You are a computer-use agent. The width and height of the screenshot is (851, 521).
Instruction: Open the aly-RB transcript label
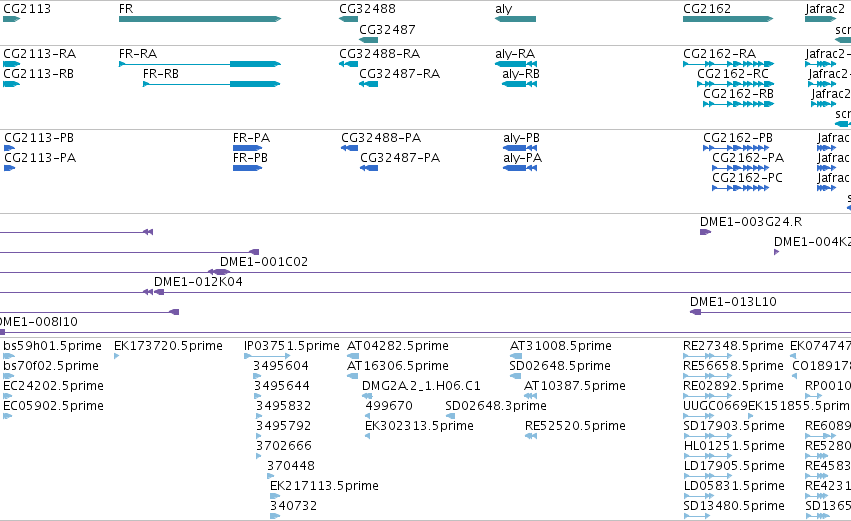(x=521, y=74)
